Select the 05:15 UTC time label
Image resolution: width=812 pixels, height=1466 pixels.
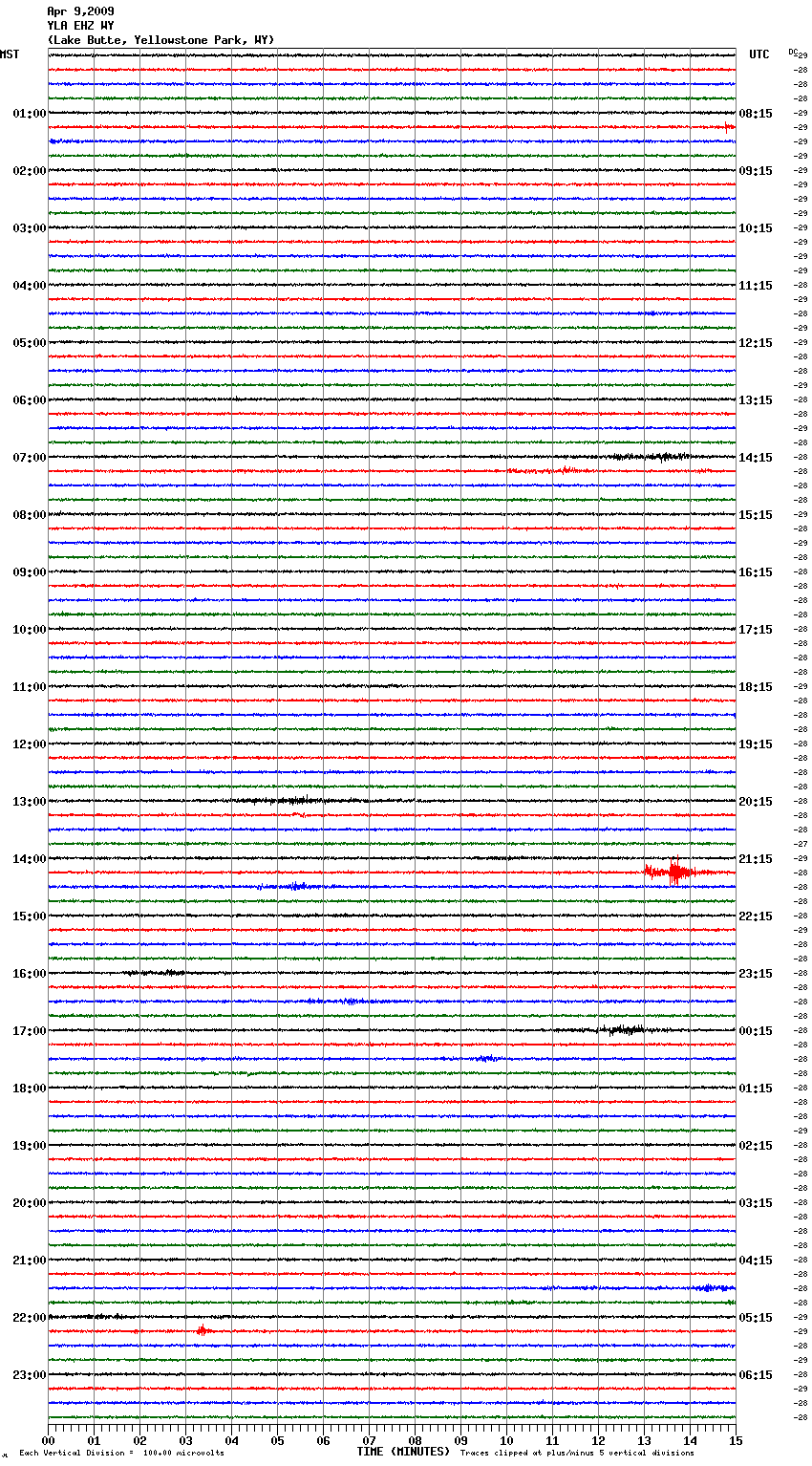[756, 1318]
